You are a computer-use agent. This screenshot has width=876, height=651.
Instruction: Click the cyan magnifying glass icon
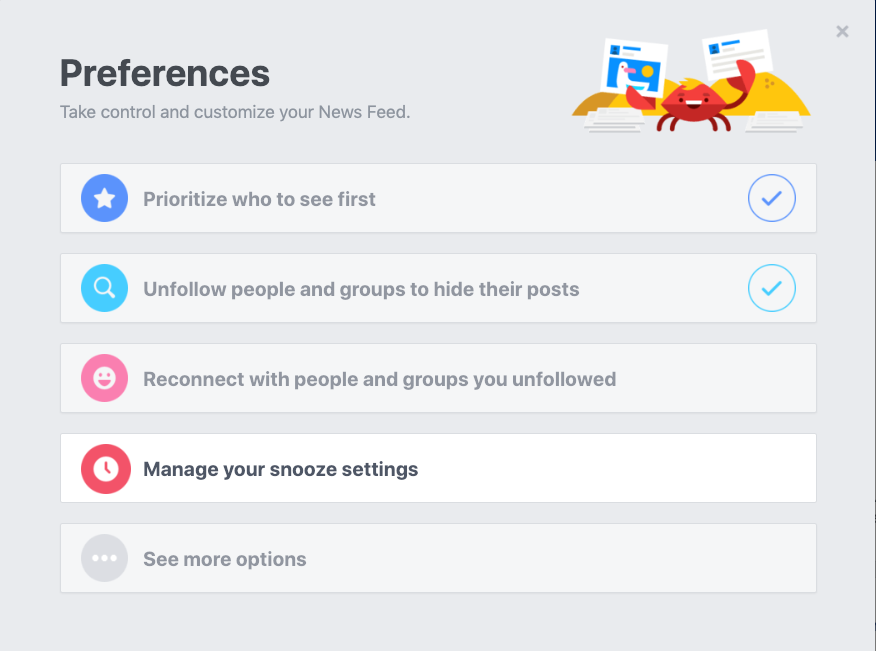pyautogui.click(x=104, y=288)
